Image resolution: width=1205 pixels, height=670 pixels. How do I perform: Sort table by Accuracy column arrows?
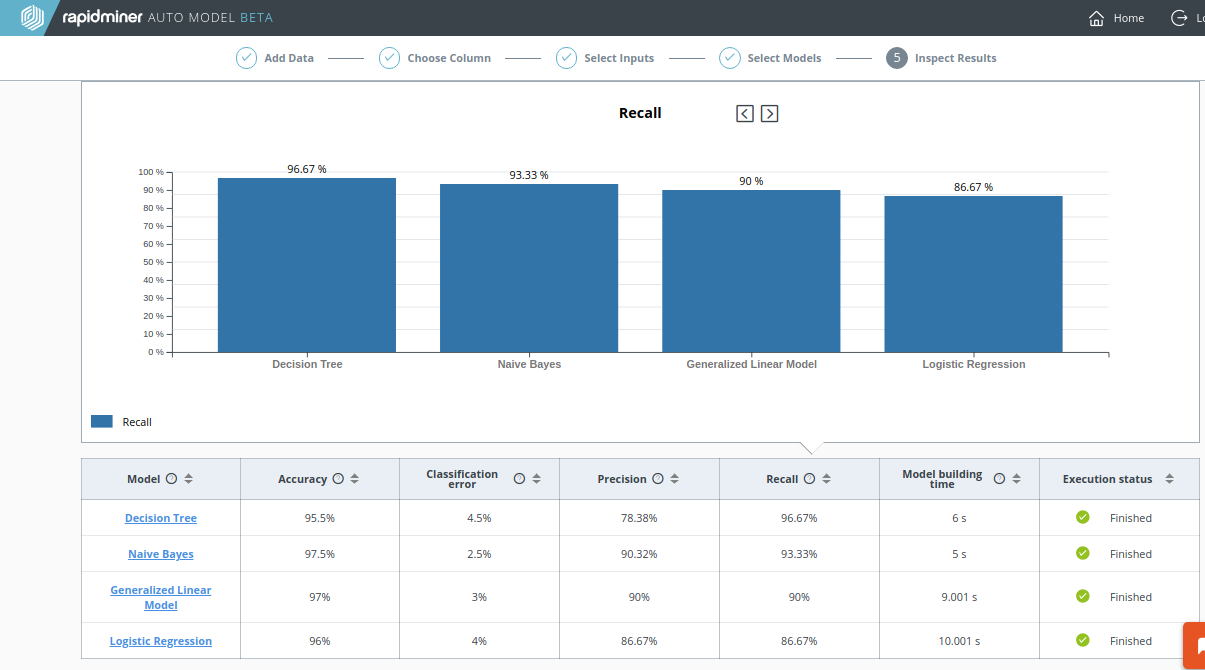click(354, 479)
